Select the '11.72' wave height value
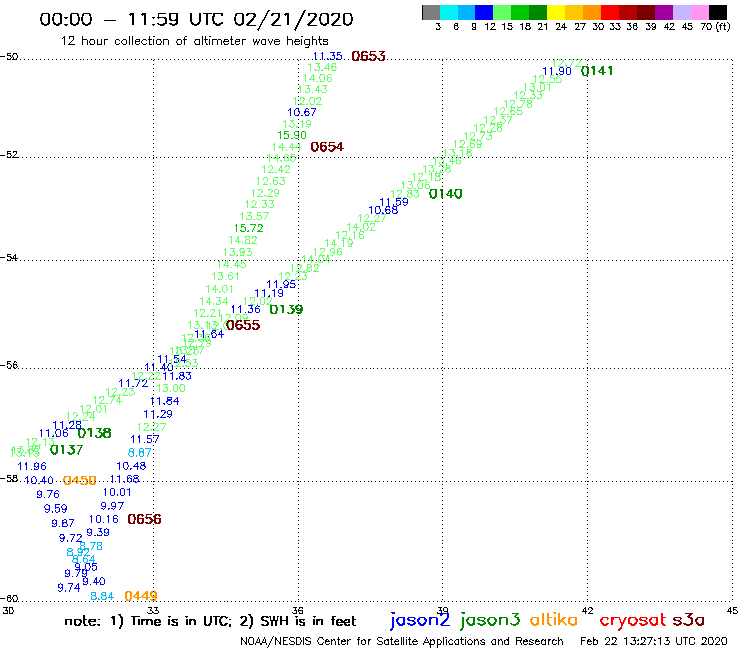 pos(133,383)
